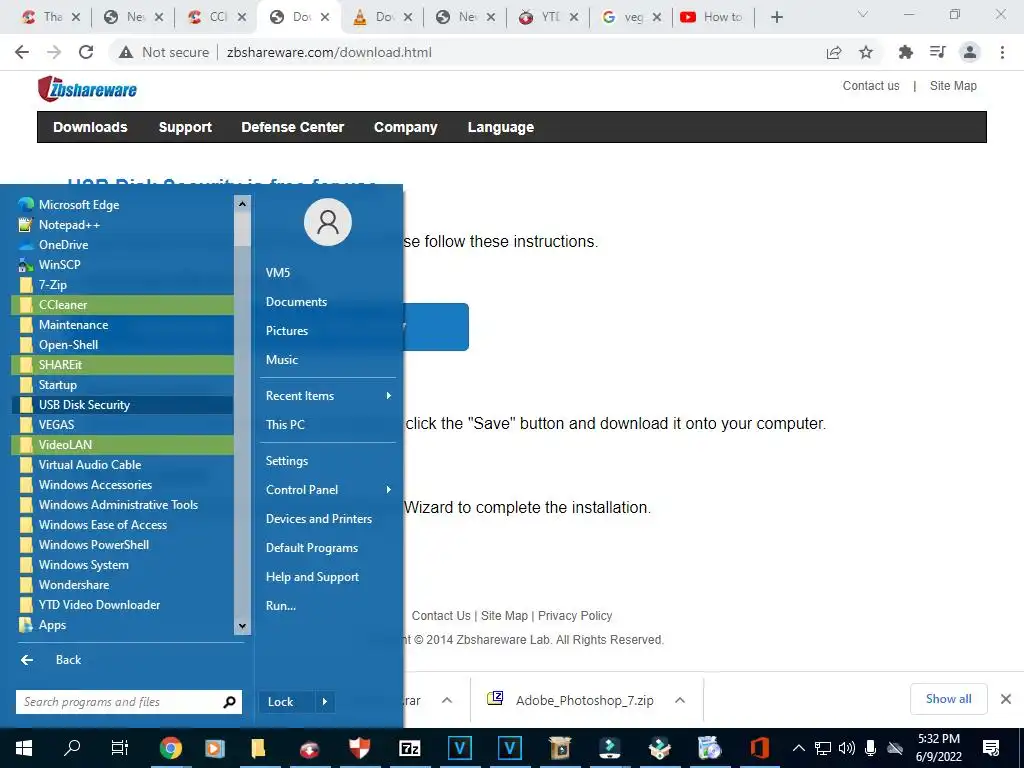This screenshot has height=768, width=1024.
Task: Expand the CCleaner program folder
Action: pyautogui.click(x=122, y=305)
